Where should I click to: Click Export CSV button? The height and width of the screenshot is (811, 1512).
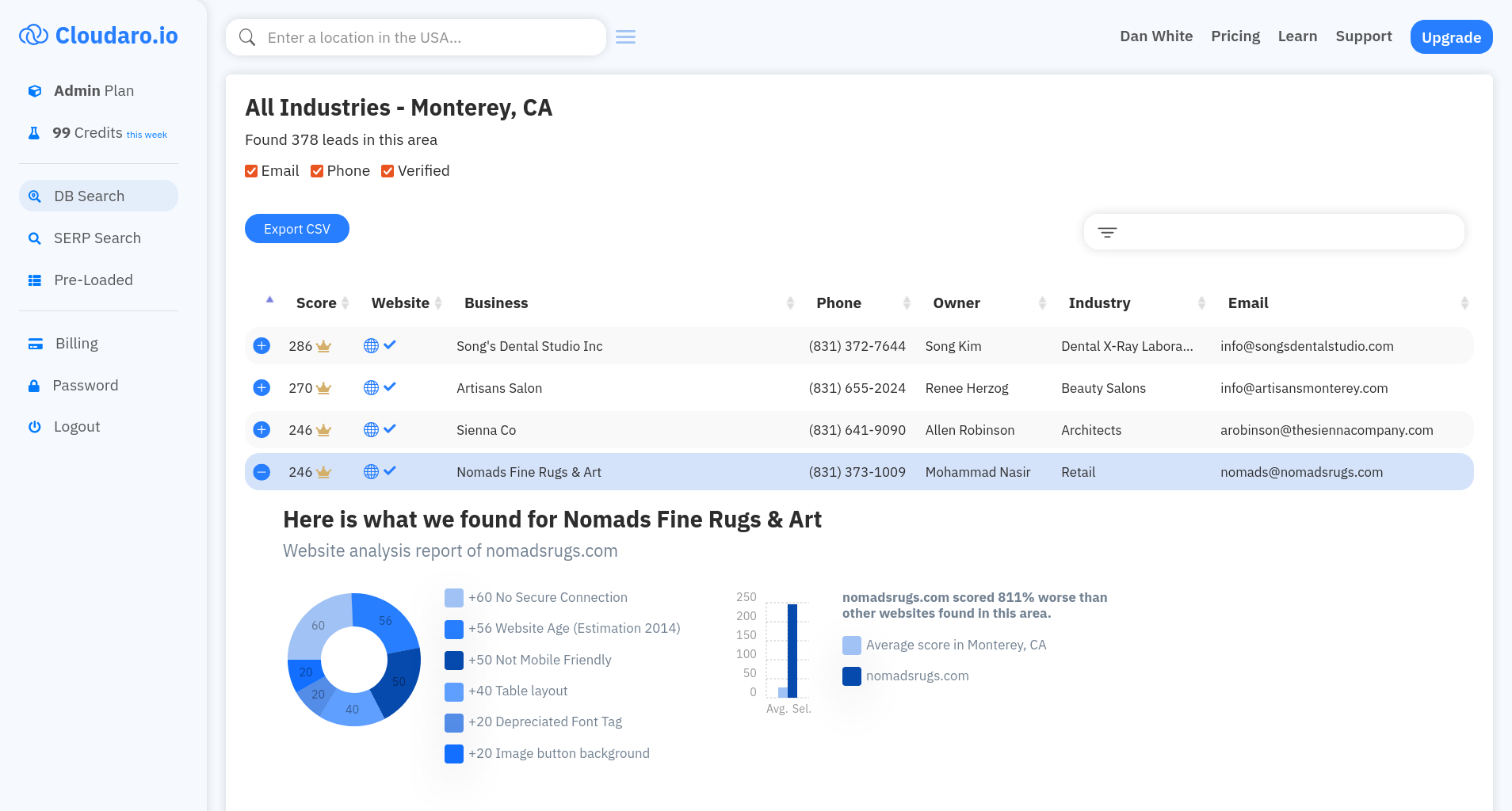[x=297, y=229]
